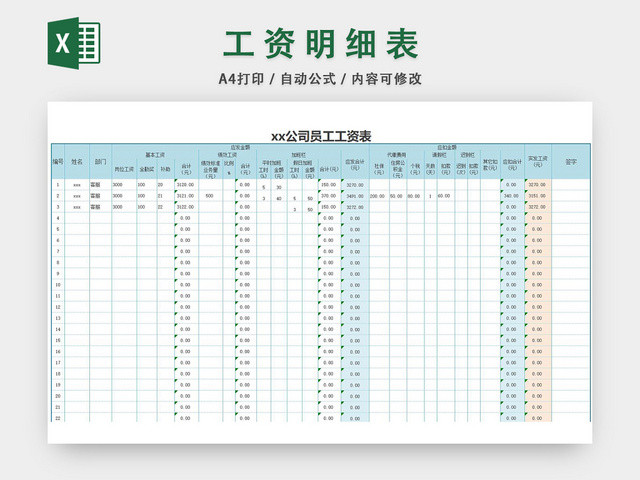Click the 基本工资 group header
640x480 pixels.
[155, 155]
